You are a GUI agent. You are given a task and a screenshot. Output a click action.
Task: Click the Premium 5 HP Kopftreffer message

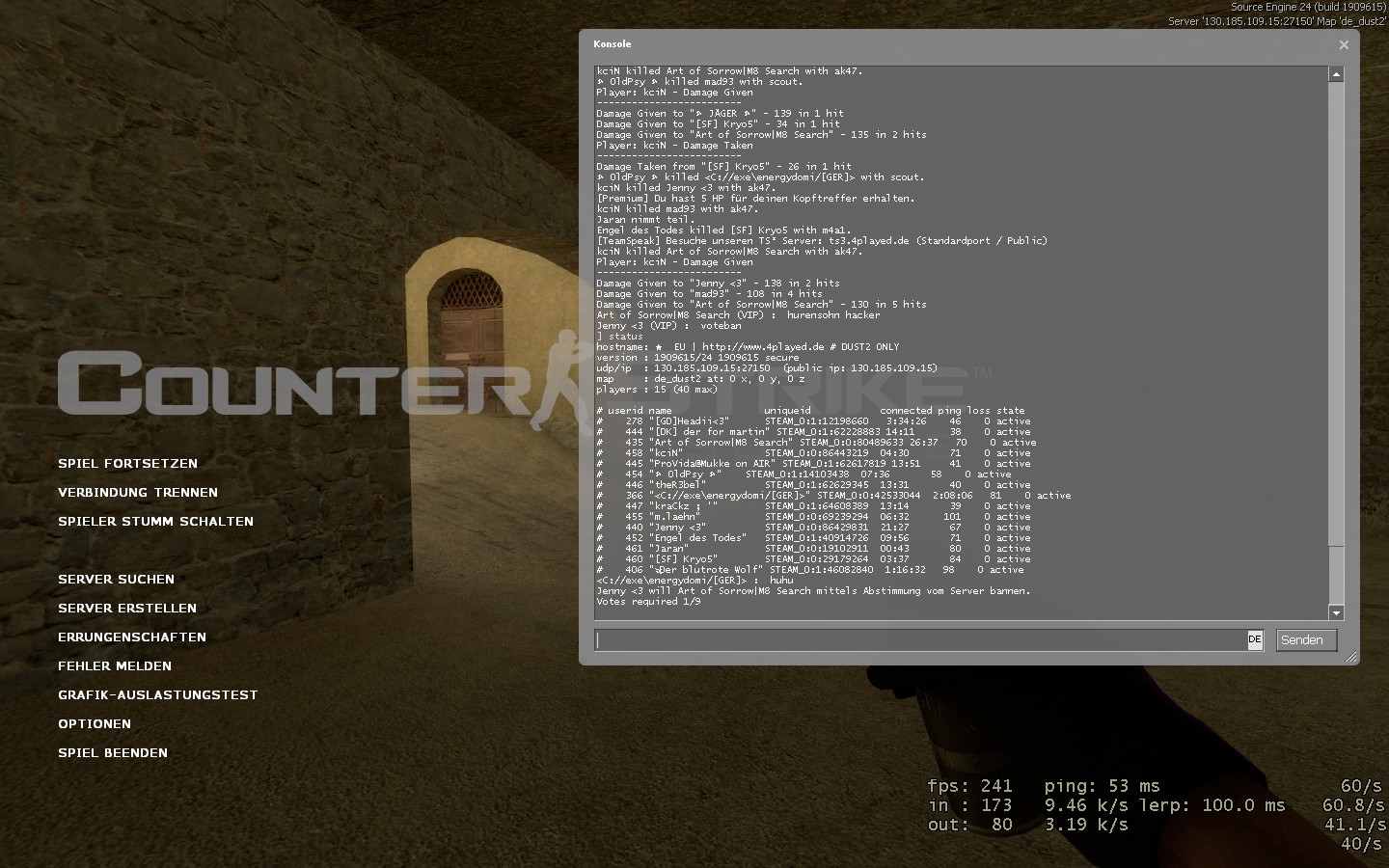755,199
